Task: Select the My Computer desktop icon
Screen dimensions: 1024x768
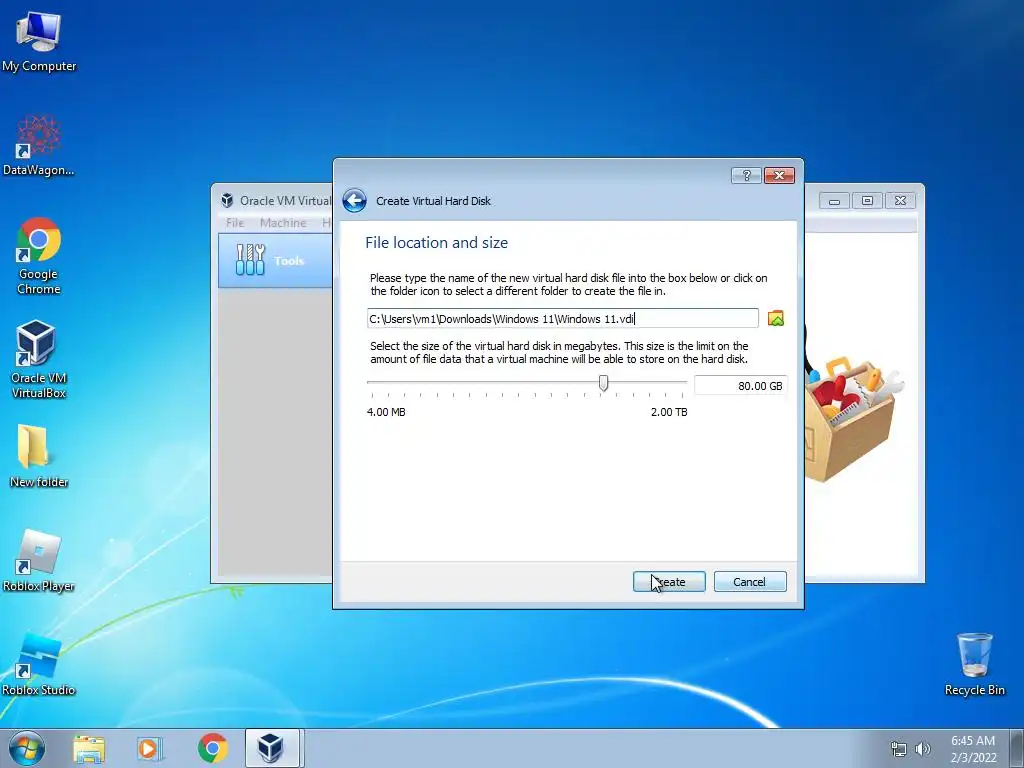Action: click(39, 41)
